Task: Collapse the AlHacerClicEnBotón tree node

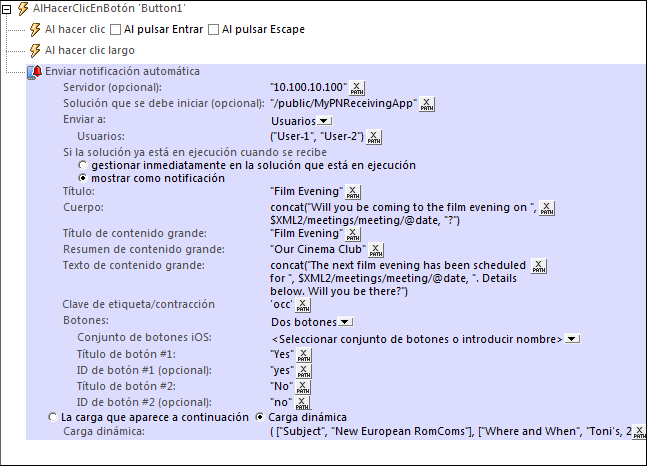Action: [x=6, y=9]
